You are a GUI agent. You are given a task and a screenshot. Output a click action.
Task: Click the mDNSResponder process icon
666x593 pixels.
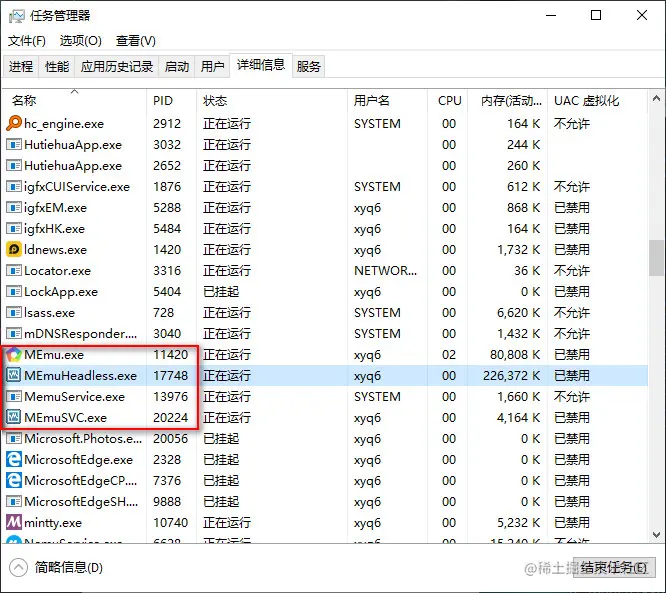(14, 333)
